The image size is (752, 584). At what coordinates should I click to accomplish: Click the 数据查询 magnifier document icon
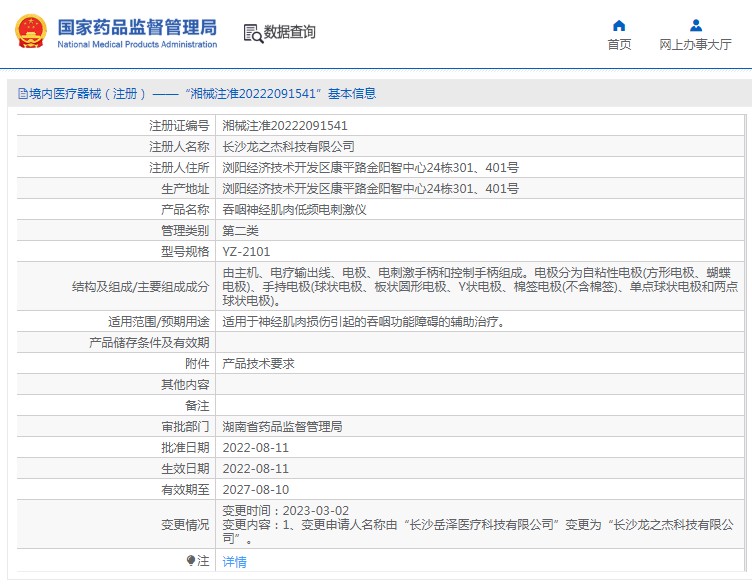click(x=252, y=33)
